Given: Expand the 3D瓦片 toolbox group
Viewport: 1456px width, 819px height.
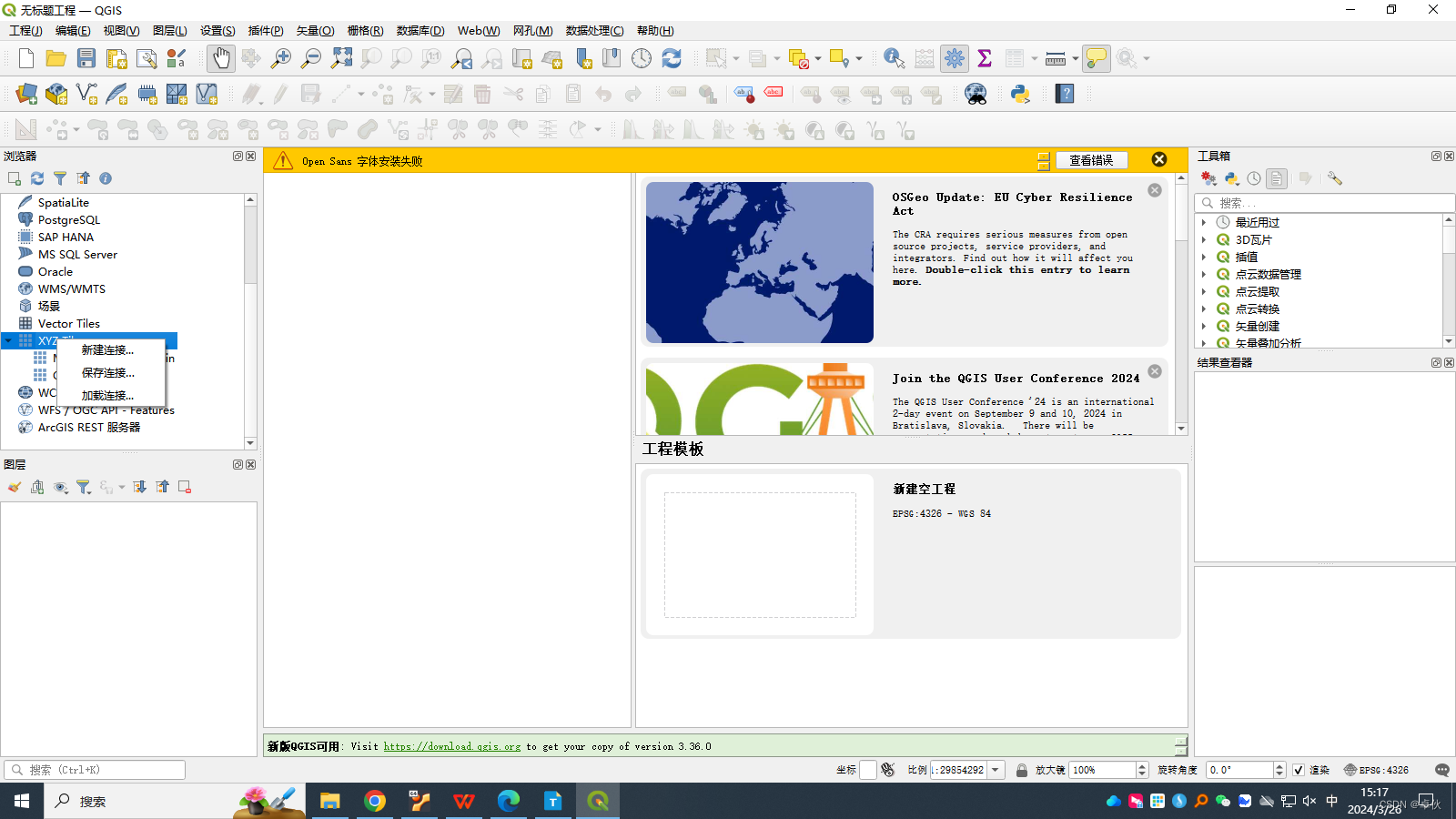Looking at the screenshot, I should [1204, 239].
